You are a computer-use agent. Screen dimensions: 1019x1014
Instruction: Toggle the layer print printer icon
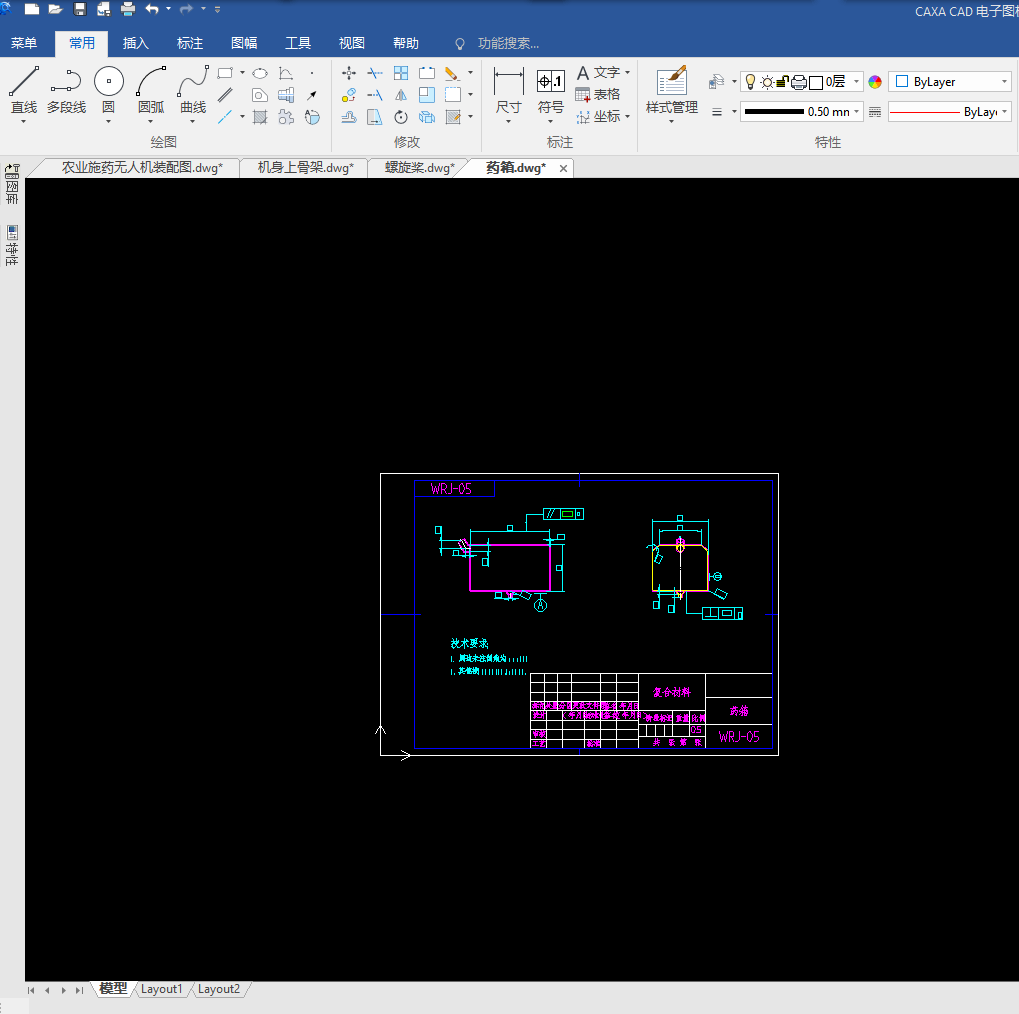coord(799,82)
